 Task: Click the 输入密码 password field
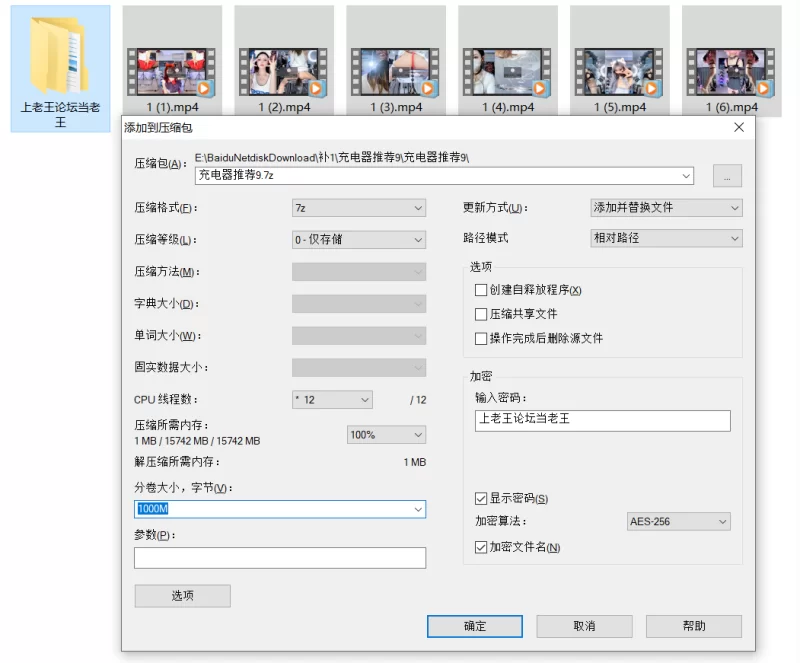(603, 421)
